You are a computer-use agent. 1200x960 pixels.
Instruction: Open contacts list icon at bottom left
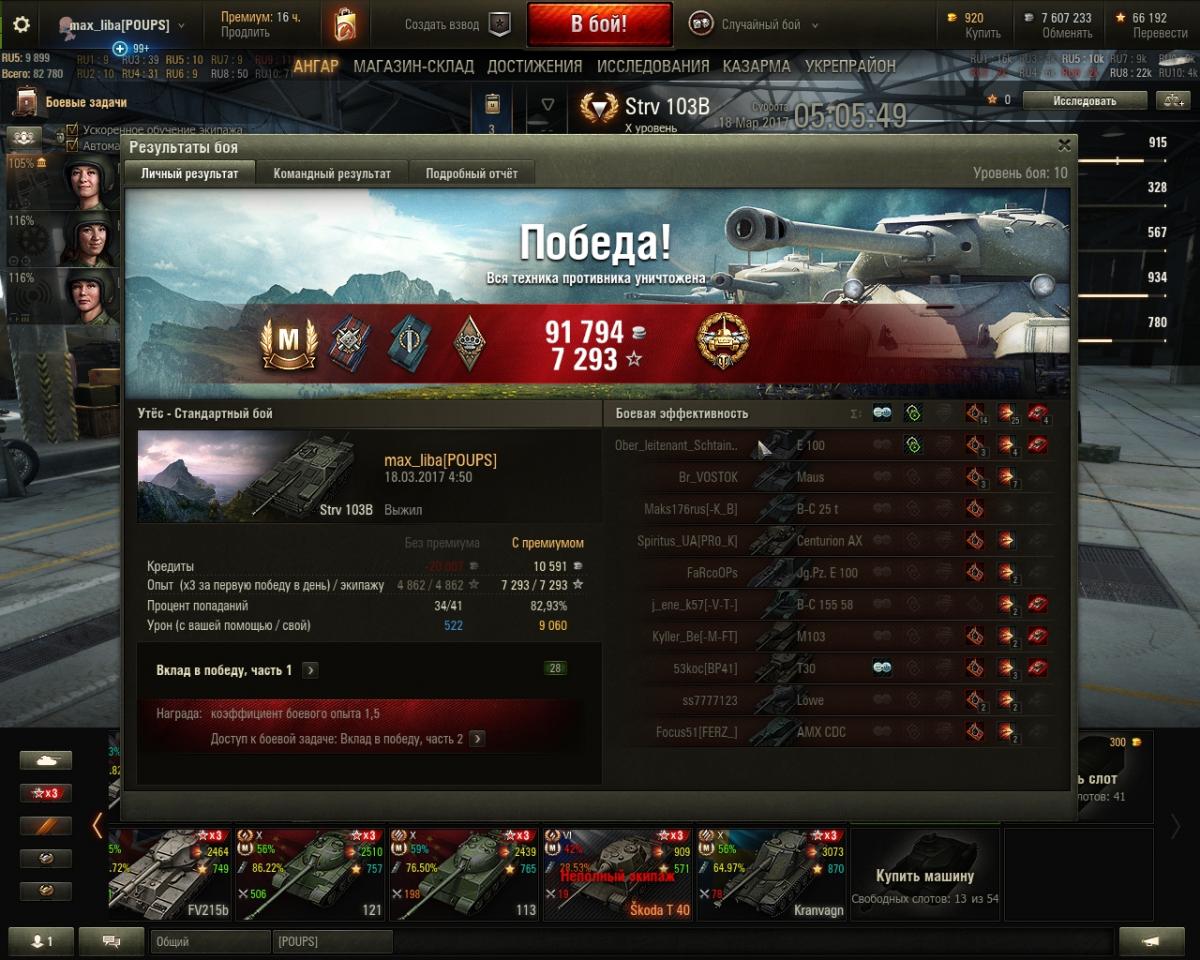[42, 941]
